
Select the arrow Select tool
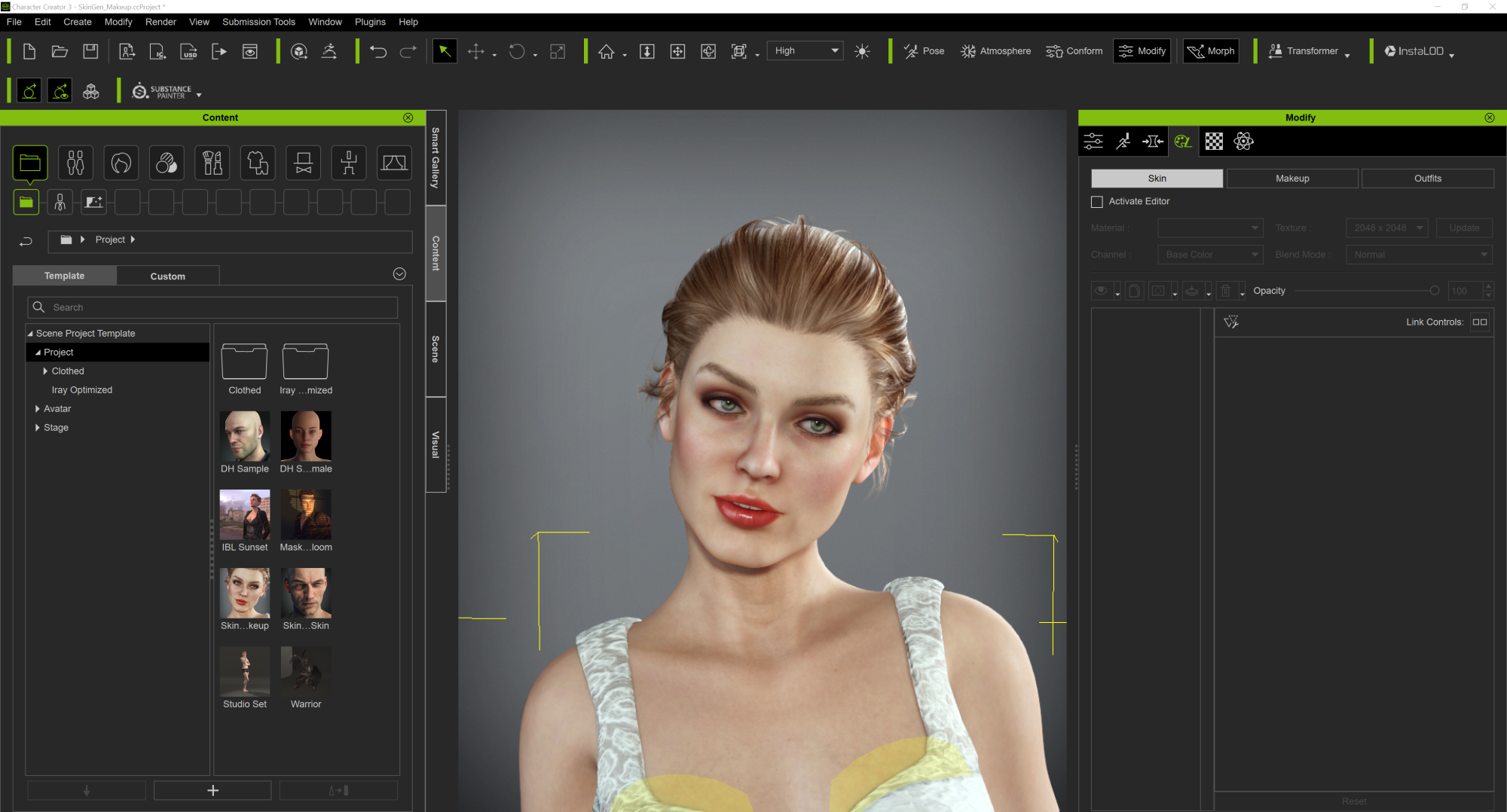[445, 51]
